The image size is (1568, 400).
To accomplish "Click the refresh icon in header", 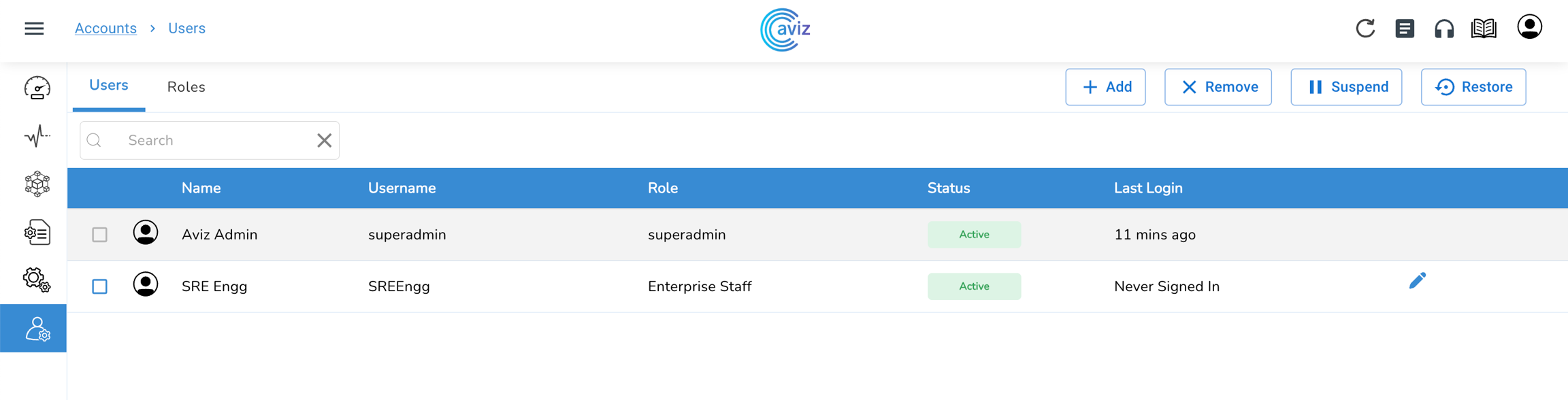I will coord(1365,29).
